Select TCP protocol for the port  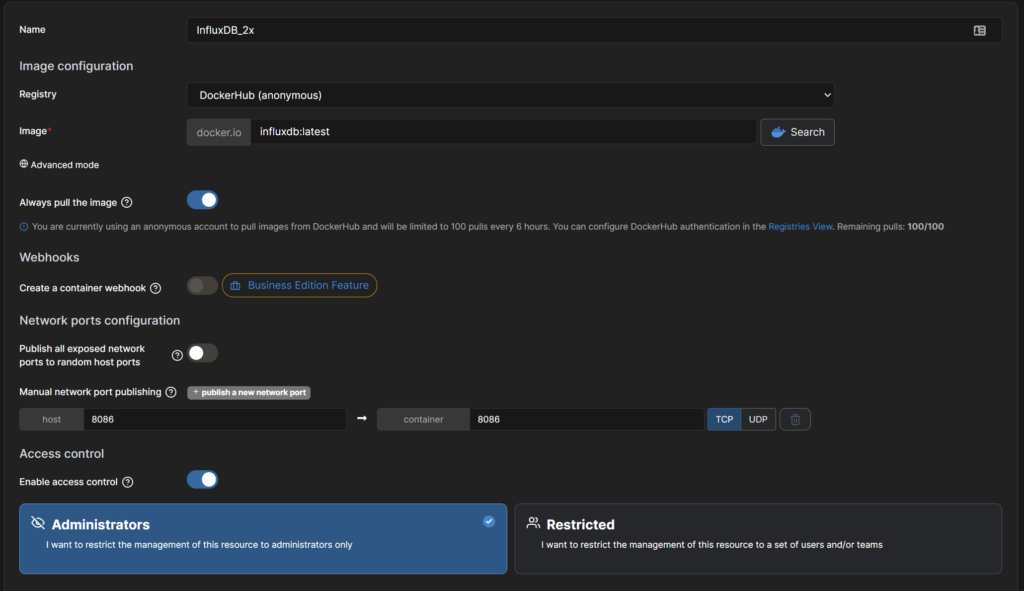tap(724, 420)
